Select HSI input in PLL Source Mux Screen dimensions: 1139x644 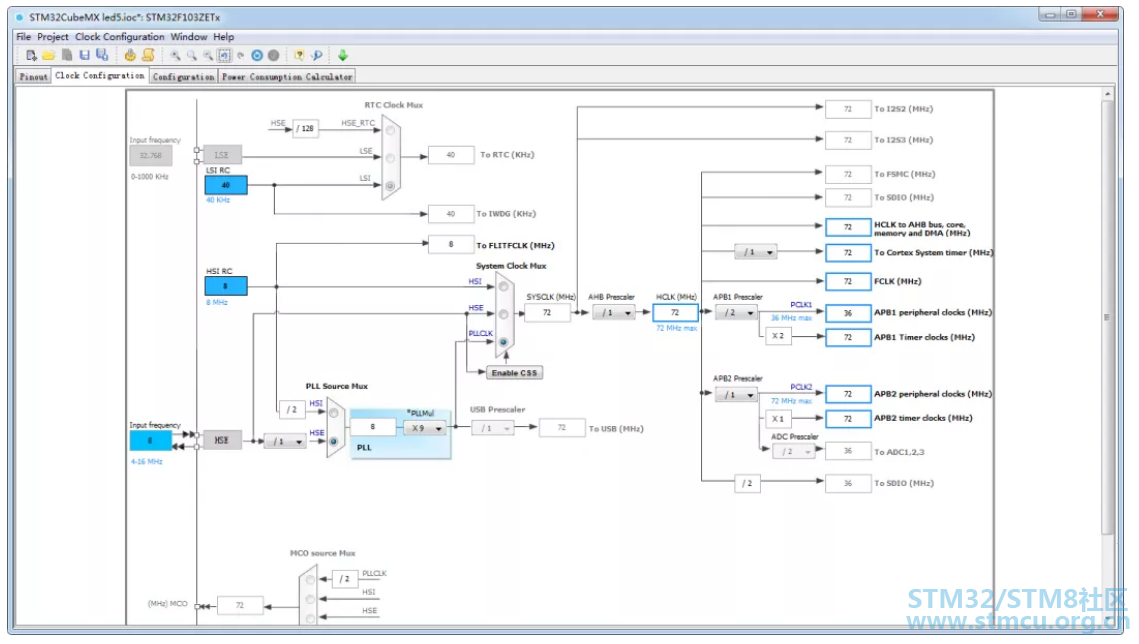334,413
